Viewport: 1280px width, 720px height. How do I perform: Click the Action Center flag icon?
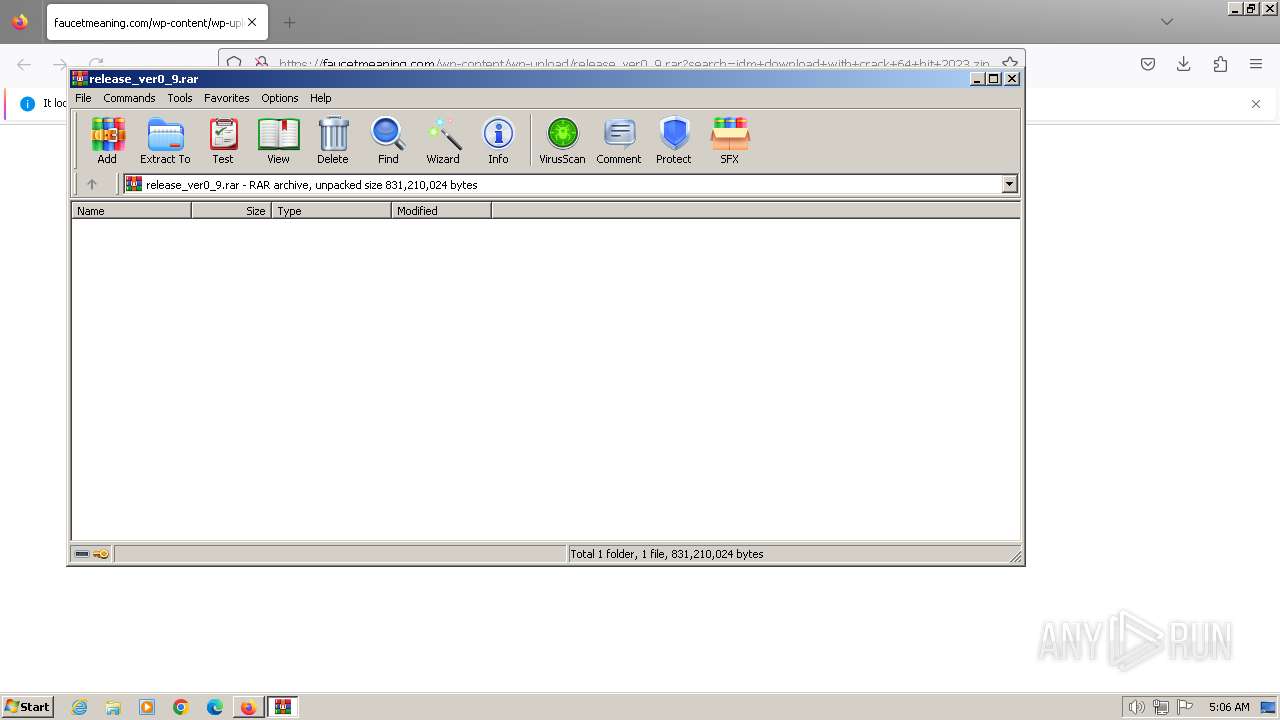[x=1185, y=707]
